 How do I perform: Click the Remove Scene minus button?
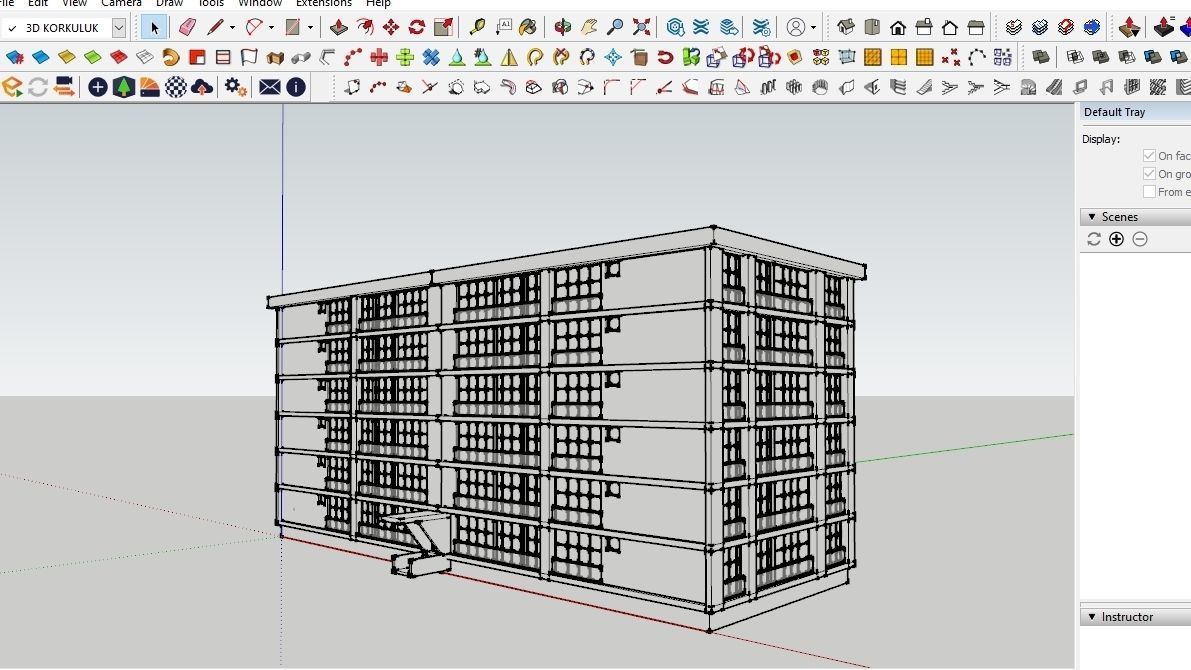click(1140, 239)
